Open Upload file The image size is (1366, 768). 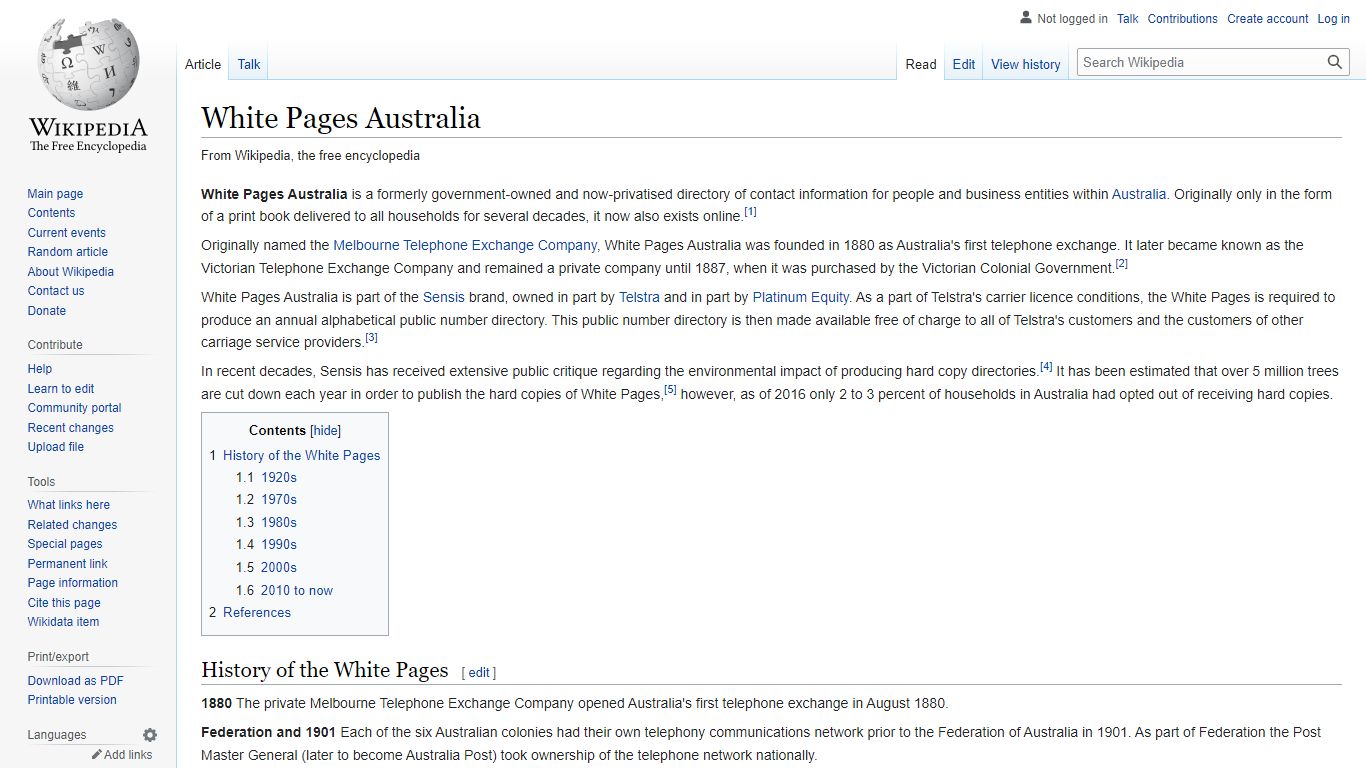[56, 447]
